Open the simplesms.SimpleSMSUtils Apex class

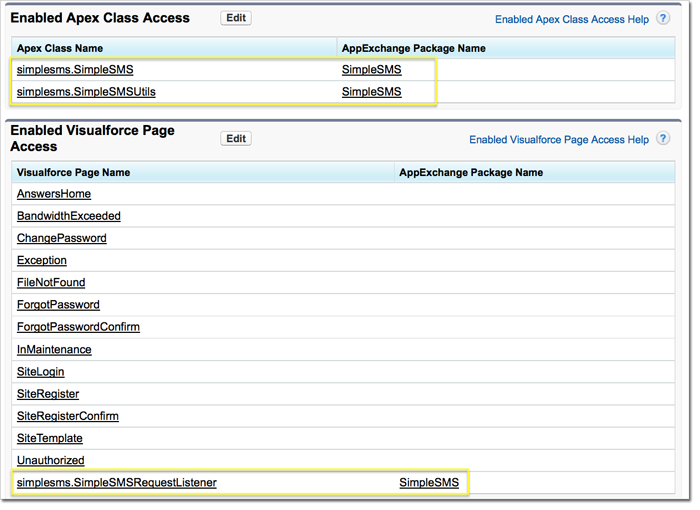click(86, 92)
